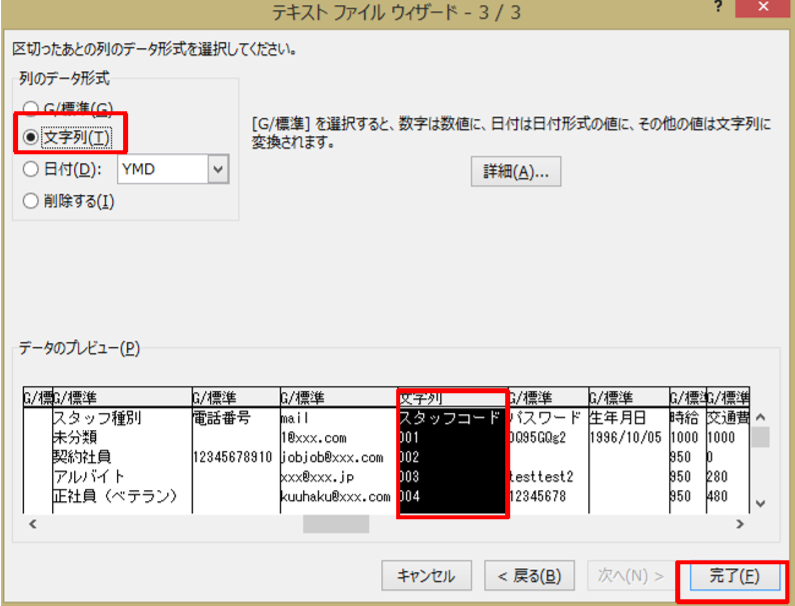This screenshot has height=606, width=795.
Task: Open advanced settings with 詳細(A)... button
Action: pos(516,171)
